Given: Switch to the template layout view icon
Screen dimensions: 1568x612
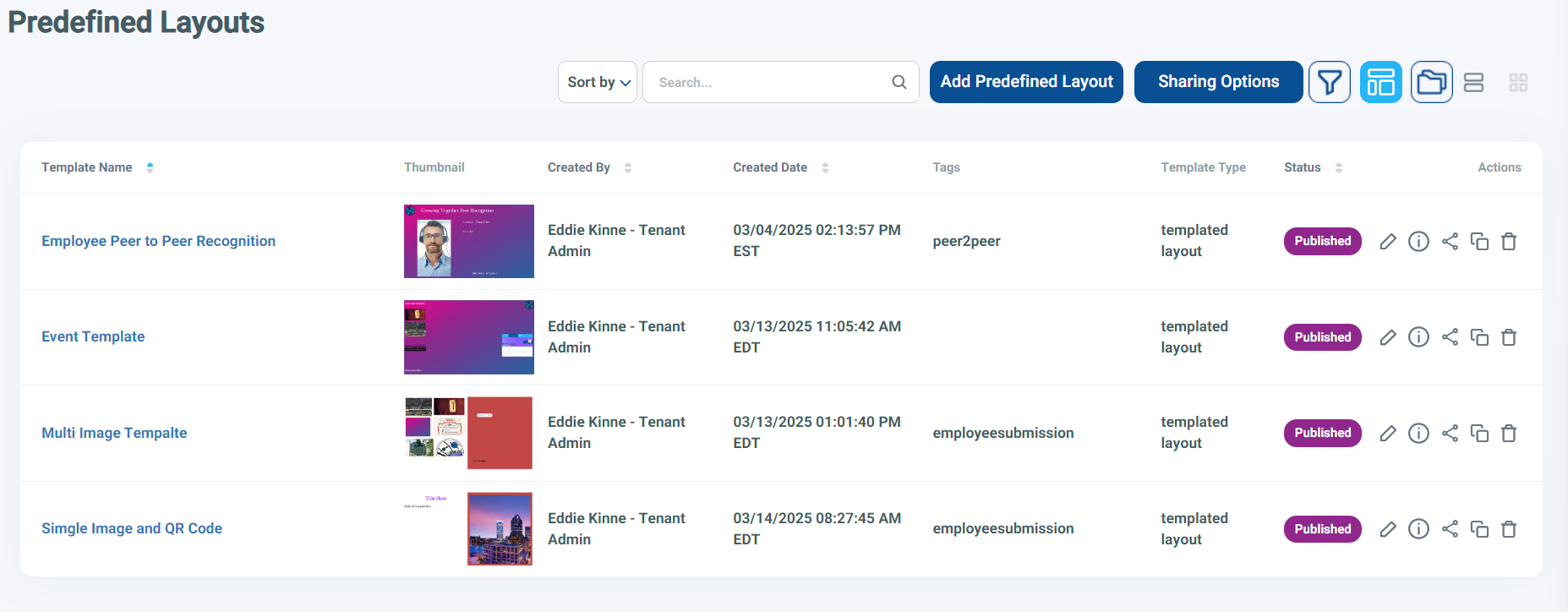Looking at the screenshot, I should tap(1380, 82).
